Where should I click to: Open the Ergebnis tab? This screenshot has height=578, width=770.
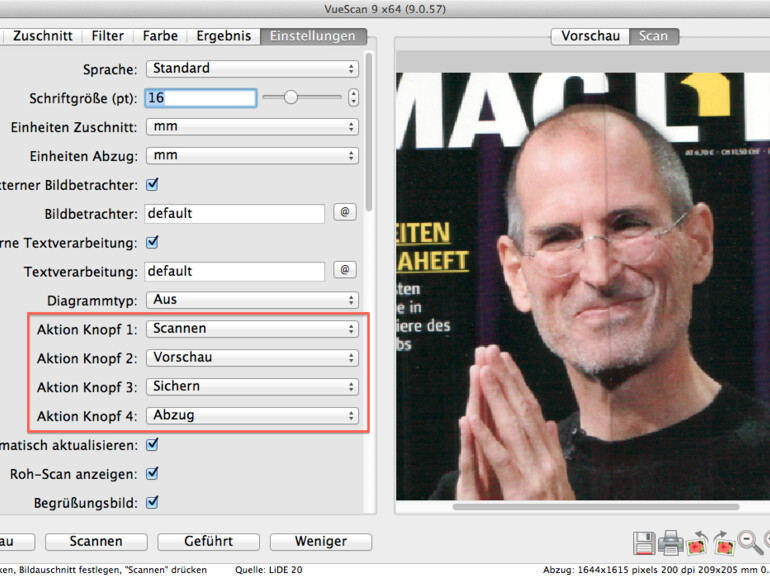223,36
